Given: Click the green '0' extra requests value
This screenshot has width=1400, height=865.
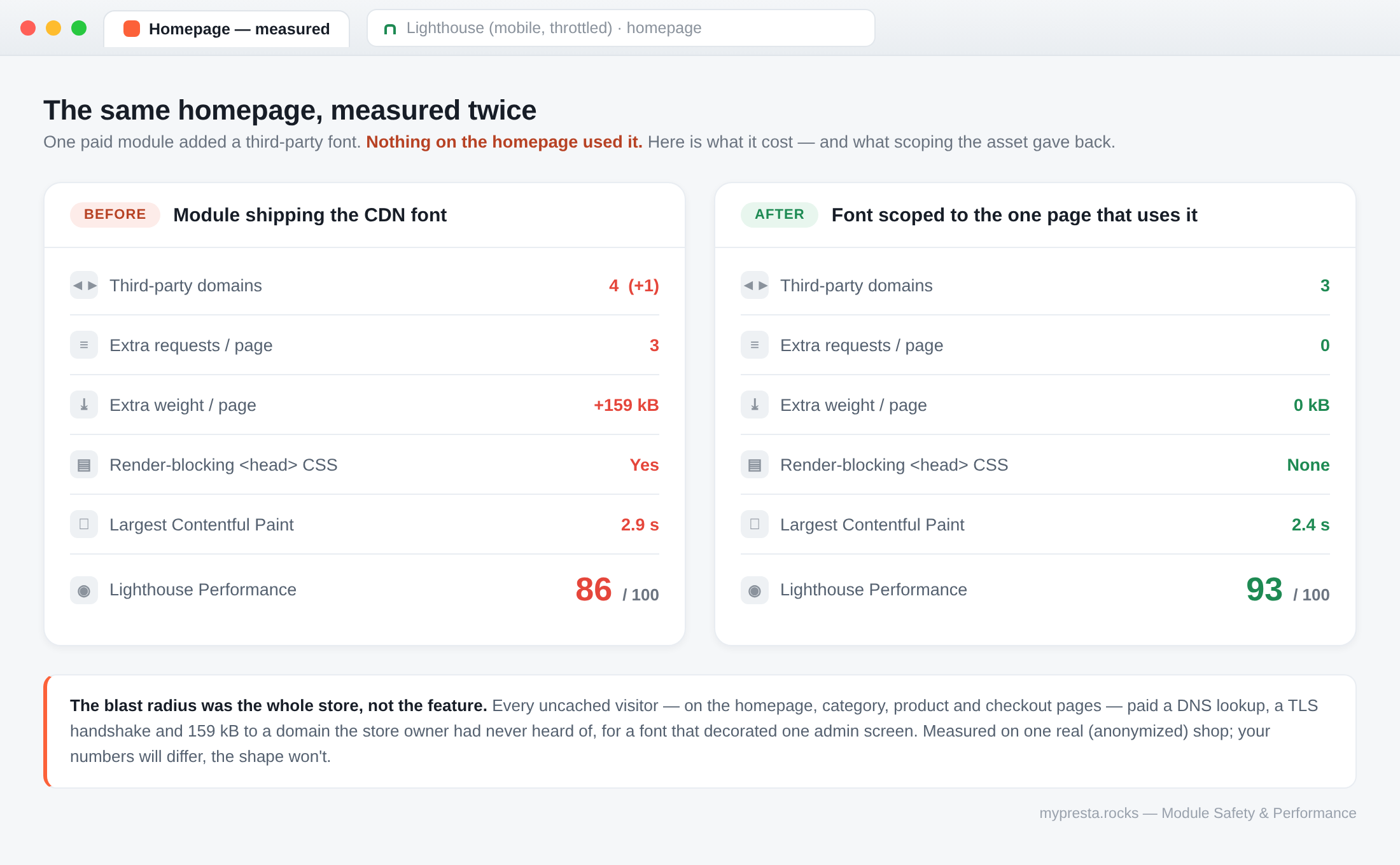Looking at the screenshot, I should [1325, 345].
